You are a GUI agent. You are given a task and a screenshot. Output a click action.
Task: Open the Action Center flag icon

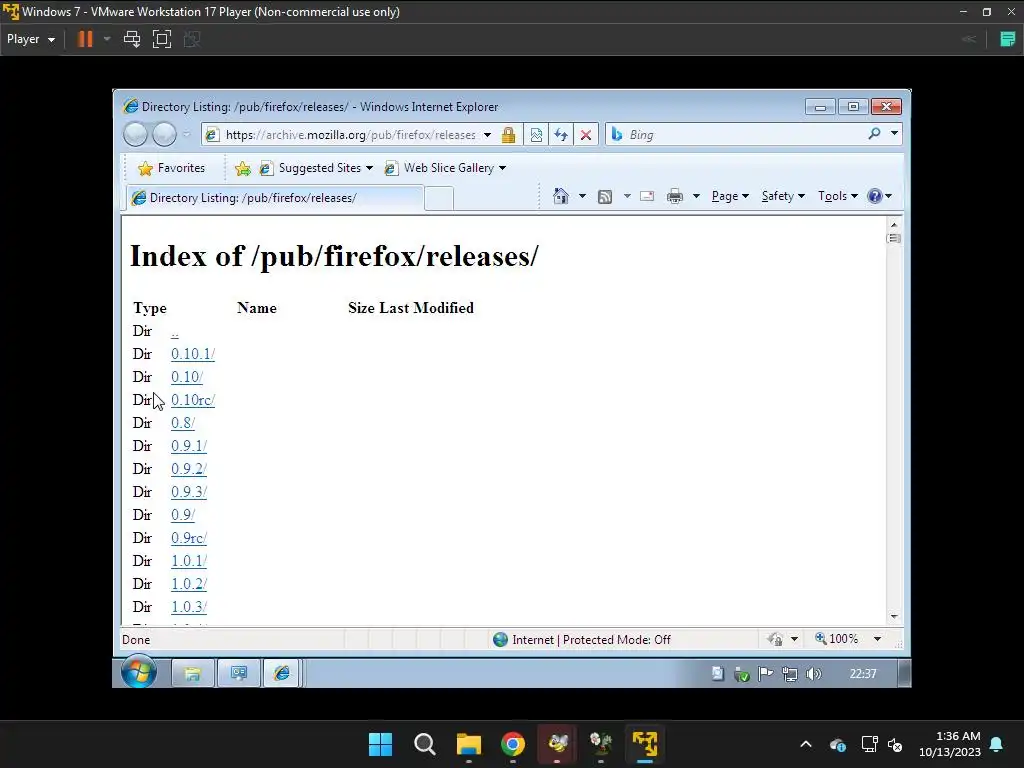point(765,674)
